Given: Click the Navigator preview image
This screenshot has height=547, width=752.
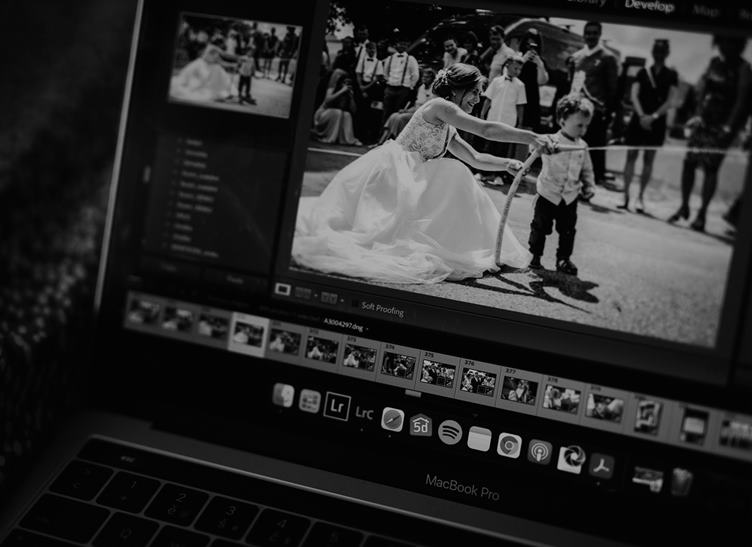Looking at the screenshot, I should point(235,66).
